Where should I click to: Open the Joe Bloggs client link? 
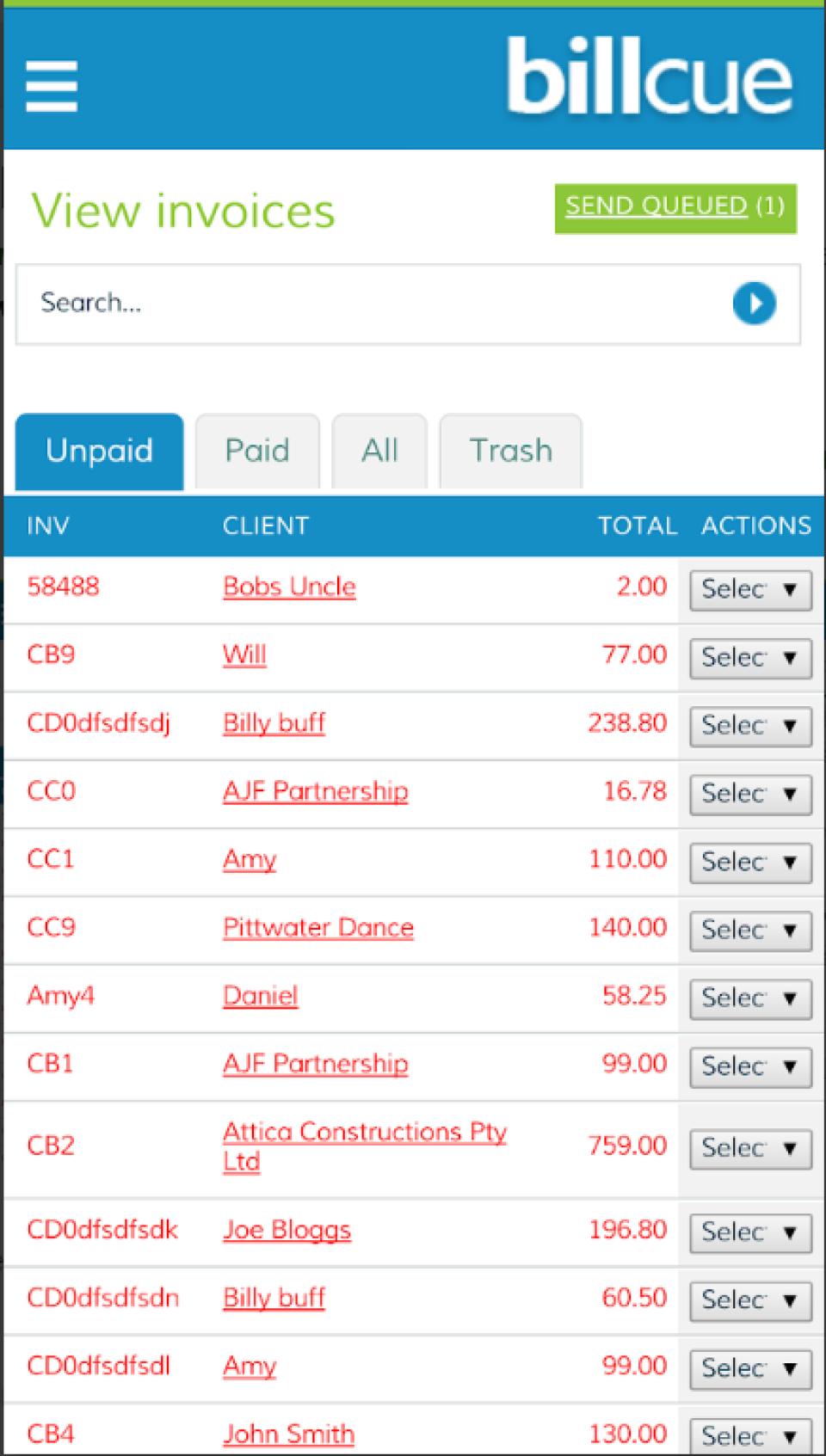[x=287, y=1231]
